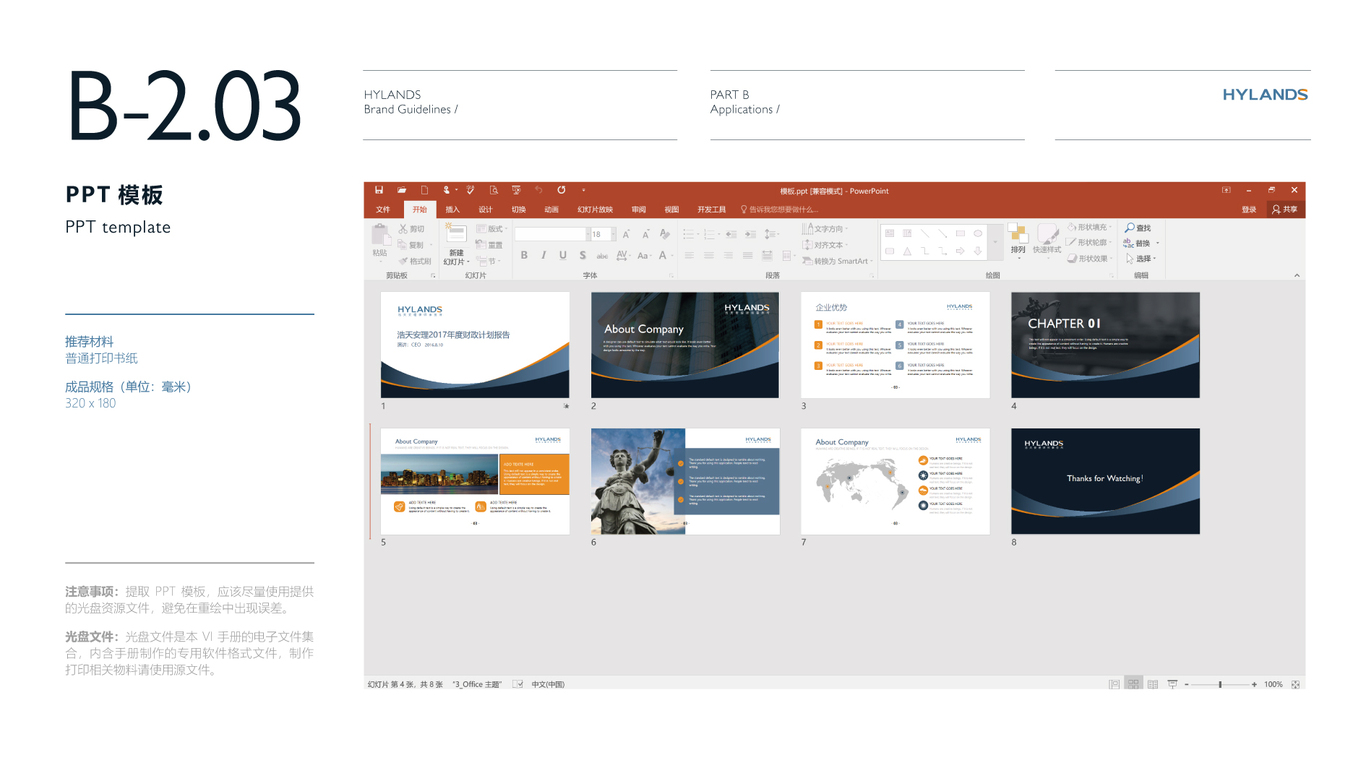This screenshot has height=768, width=1366.
Task: Switch to Normal view from status bar
Action: (1114, 684)
